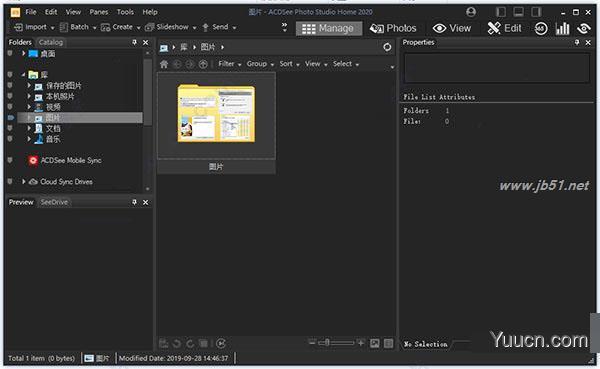
Task: Decrease thumbnail size with minus icon
Action: tap(312, 343)
